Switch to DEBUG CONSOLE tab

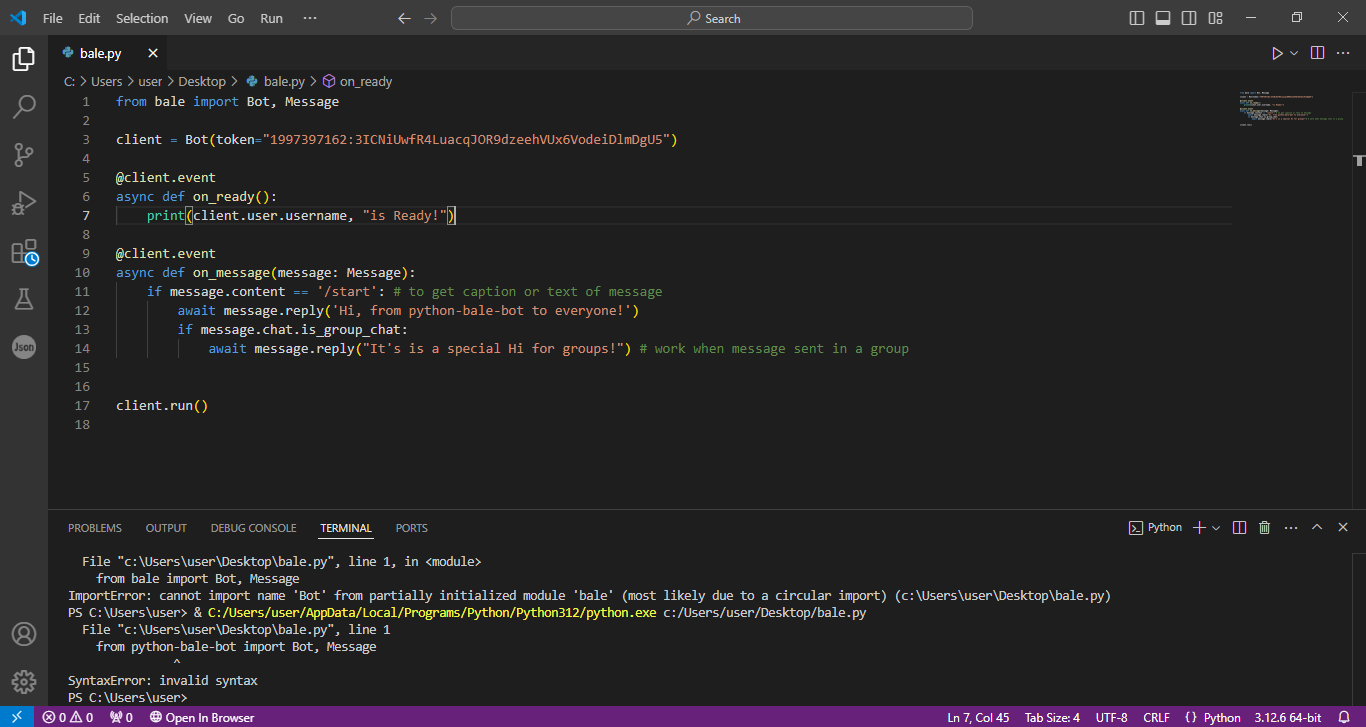[x=253, y=528]
